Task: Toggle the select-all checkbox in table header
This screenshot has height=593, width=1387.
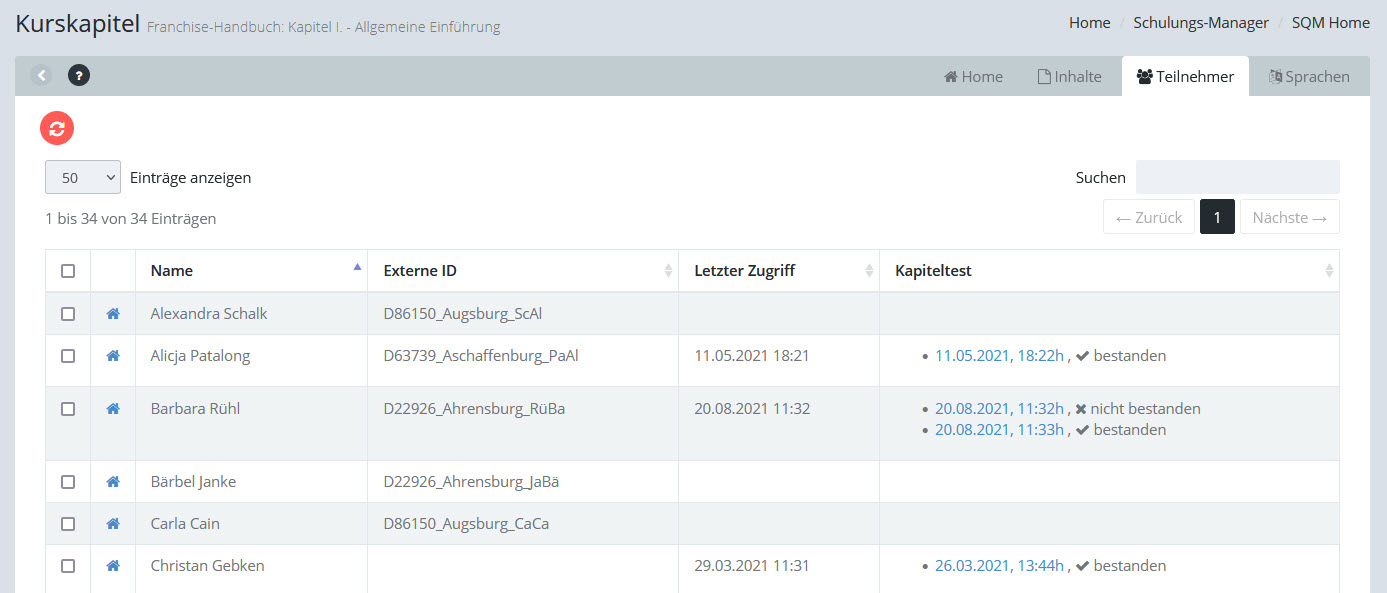Action: (x=68, y=271)
